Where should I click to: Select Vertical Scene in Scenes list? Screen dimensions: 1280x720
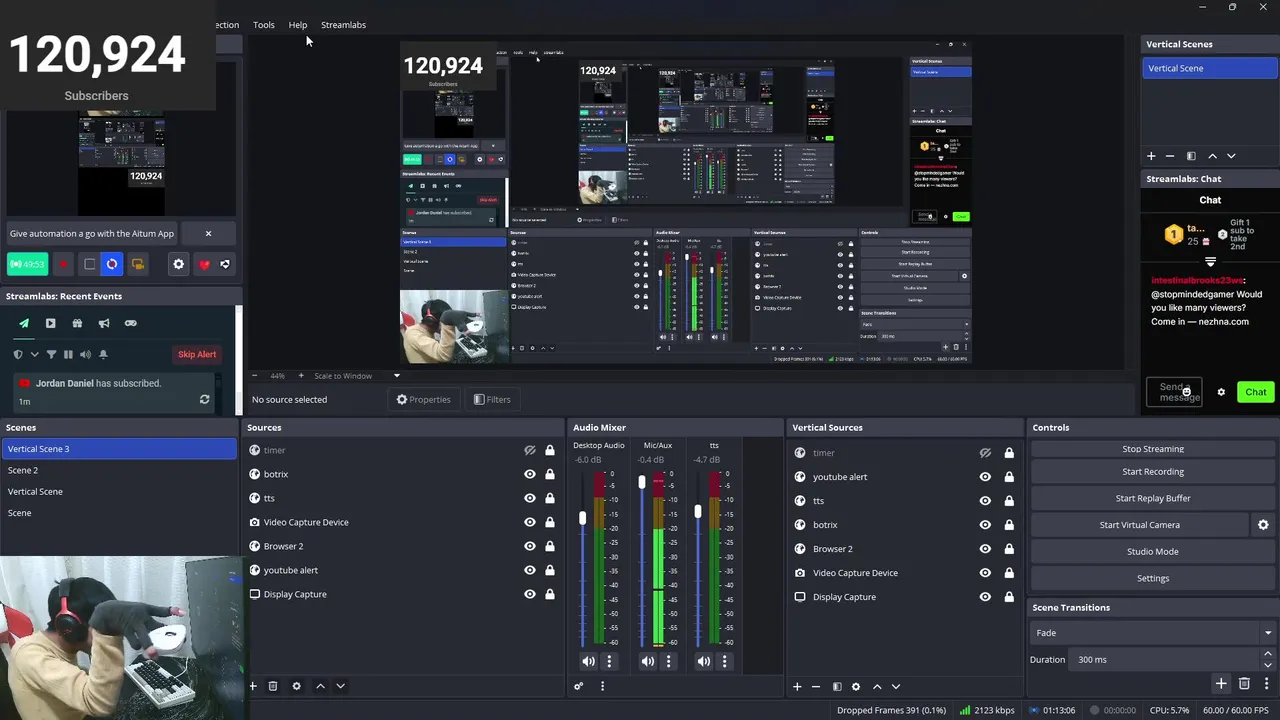tap(119, 491)
